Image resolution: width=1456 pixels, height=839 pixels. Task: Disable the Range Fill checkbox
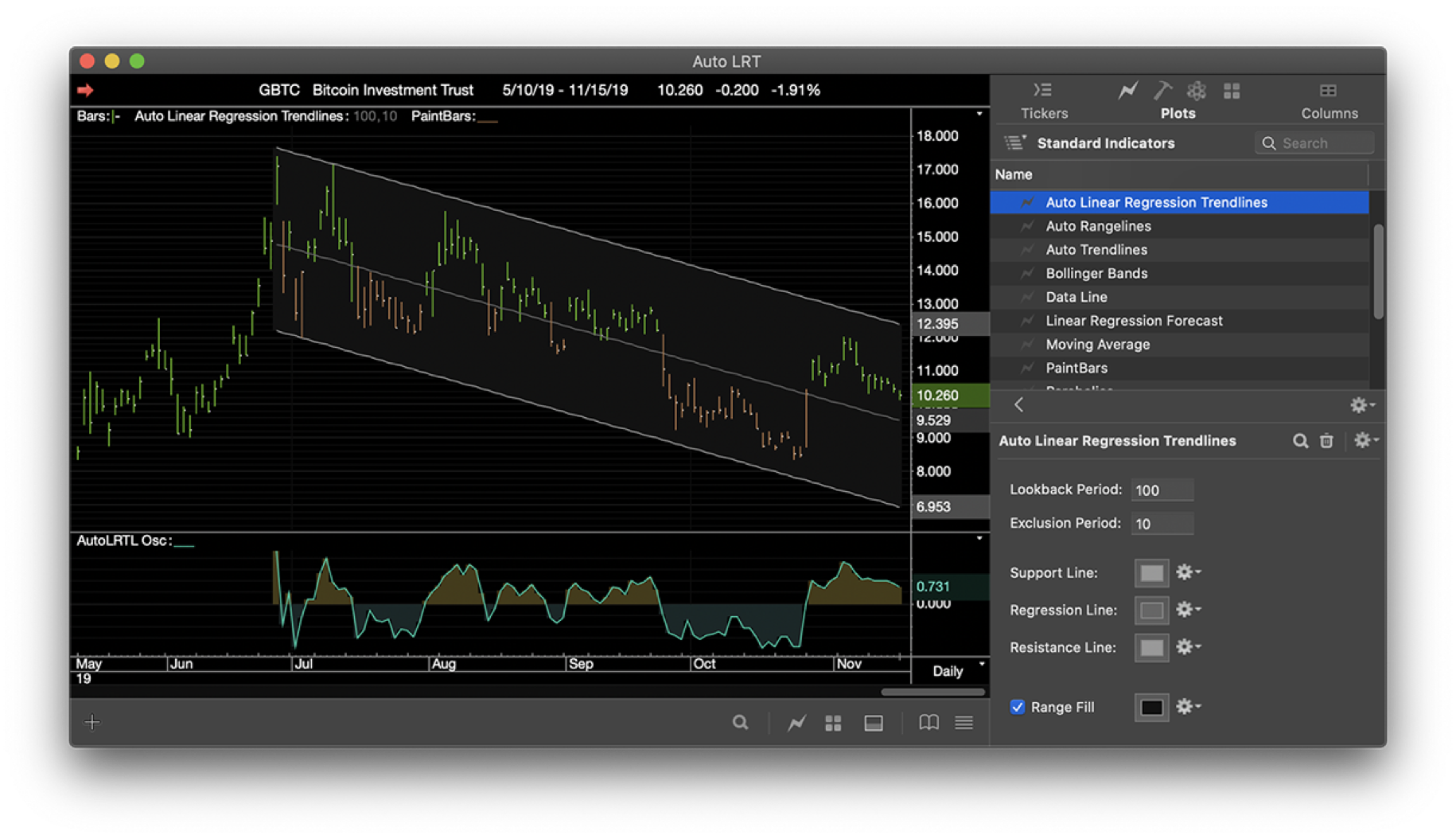1017,707
